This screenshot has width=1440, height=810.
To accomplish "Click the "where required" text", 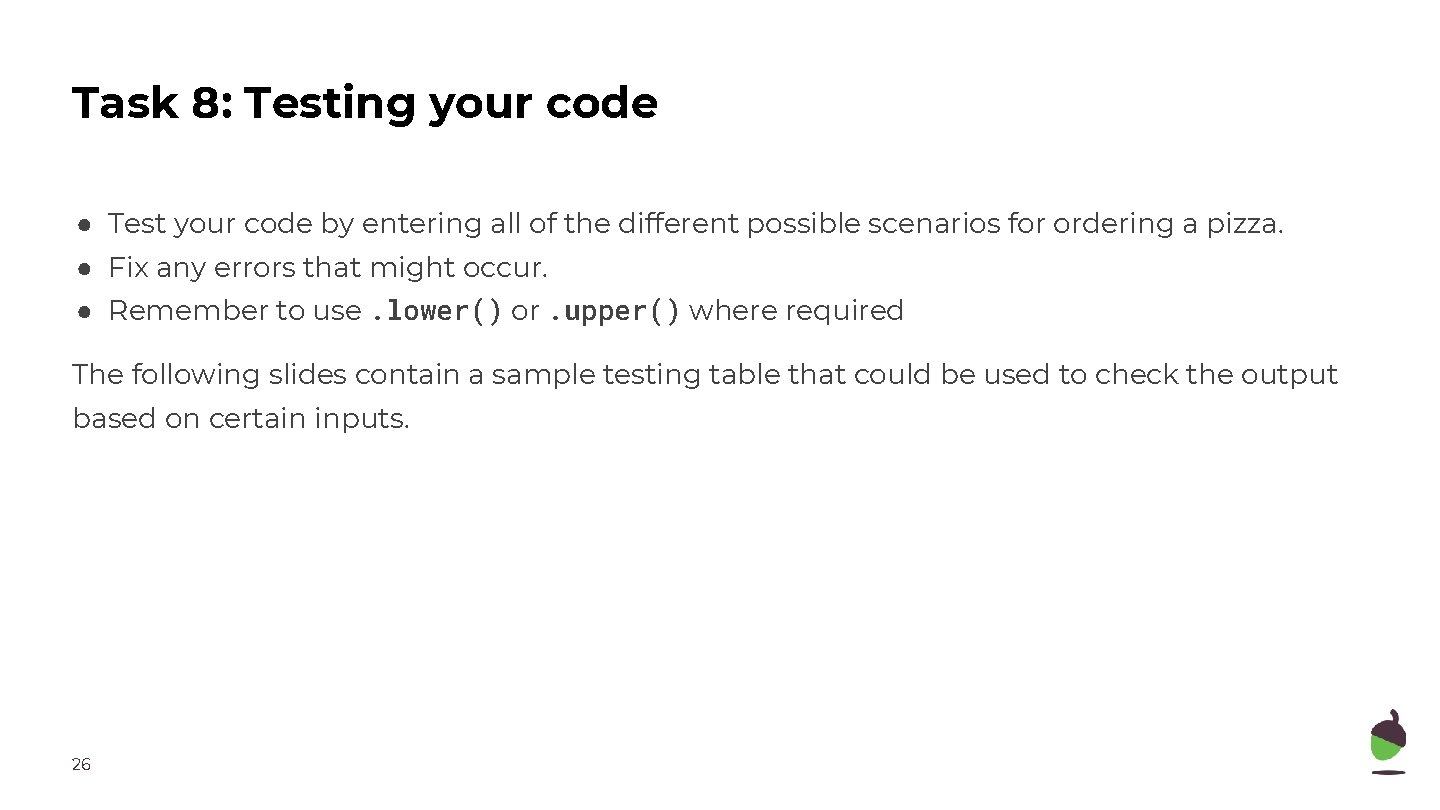I will click(796, 311).
